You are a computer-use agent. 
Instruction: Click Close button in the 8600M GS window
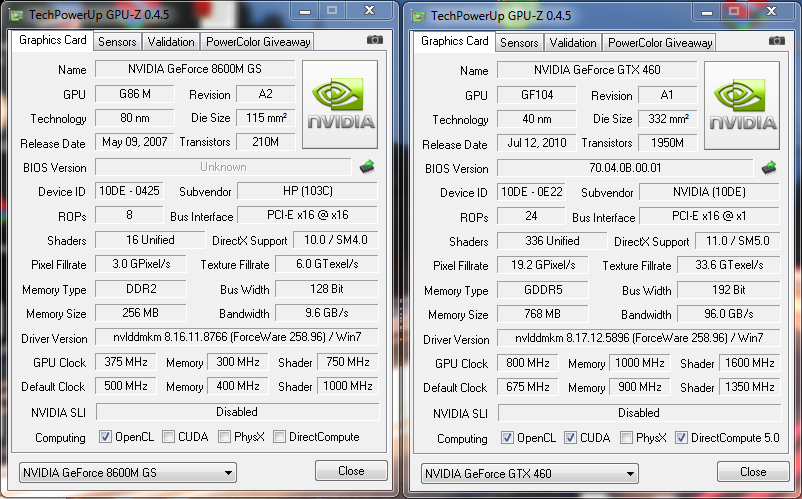pos(351,471)
